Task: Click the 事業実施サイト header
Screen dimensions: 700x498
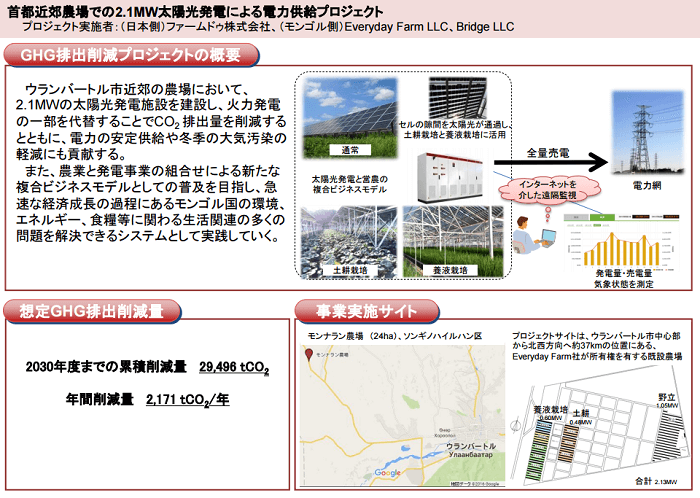Action: pyautogui.click(x=367, y=311)
